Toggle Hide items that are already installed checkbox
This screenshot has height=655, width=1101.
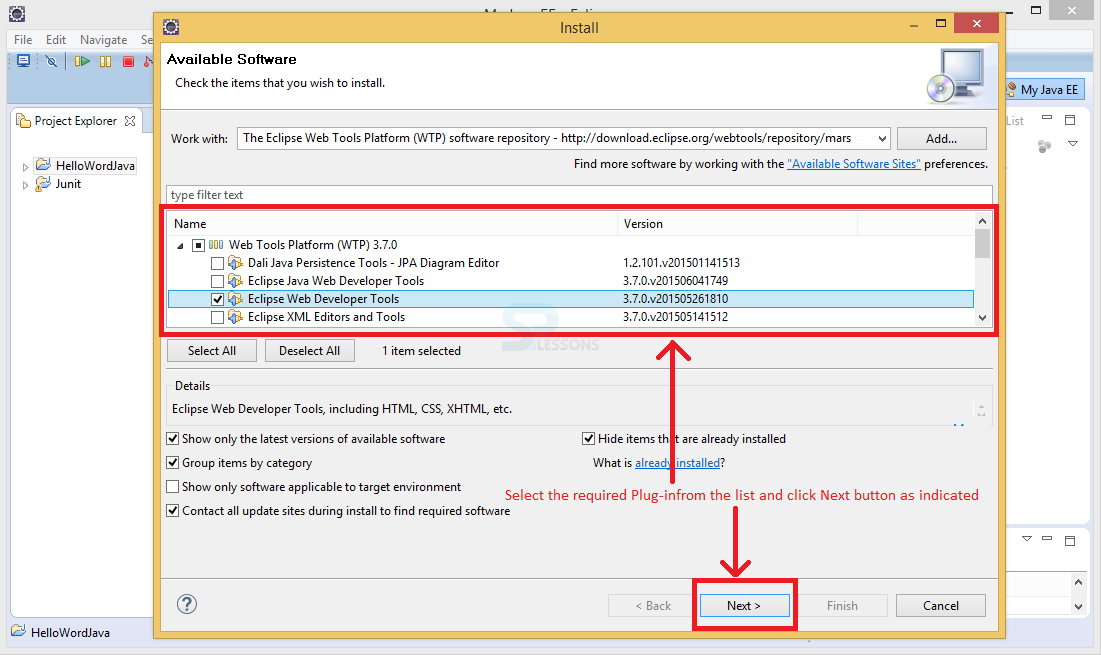point(588,439)
